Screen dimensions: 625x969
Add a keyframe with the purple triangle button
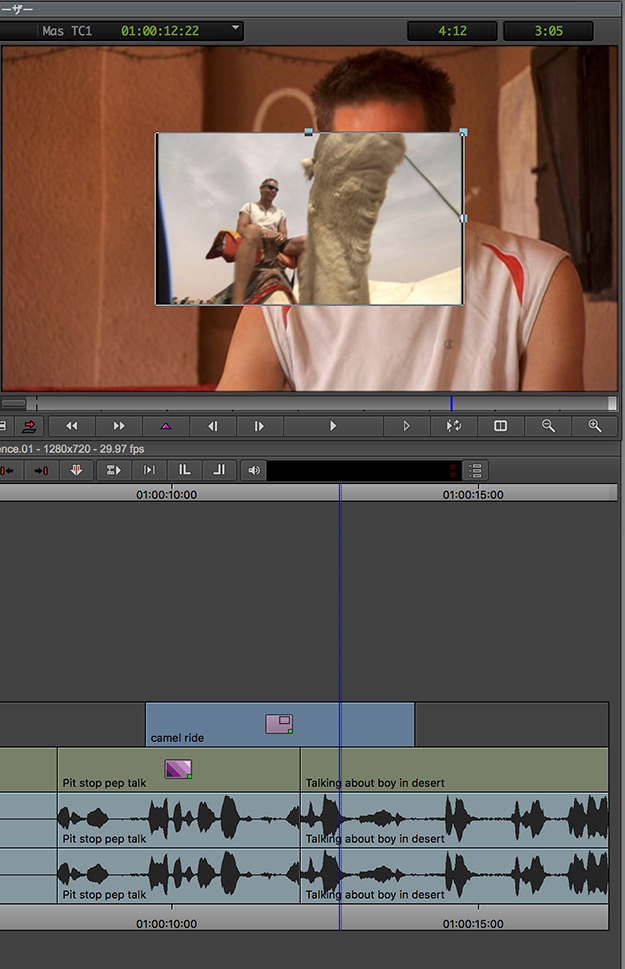[166, 426]
